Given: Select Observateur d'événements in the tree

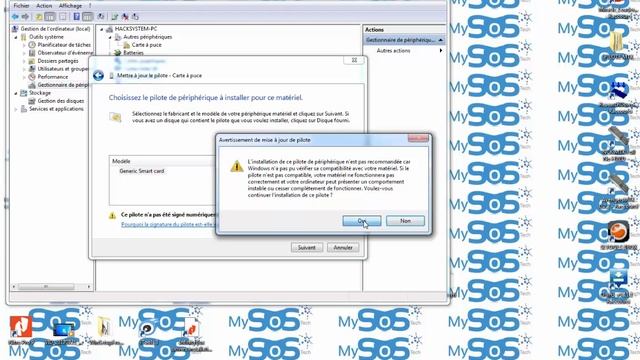Looking at the screenshot, I should tap(65, 53).
